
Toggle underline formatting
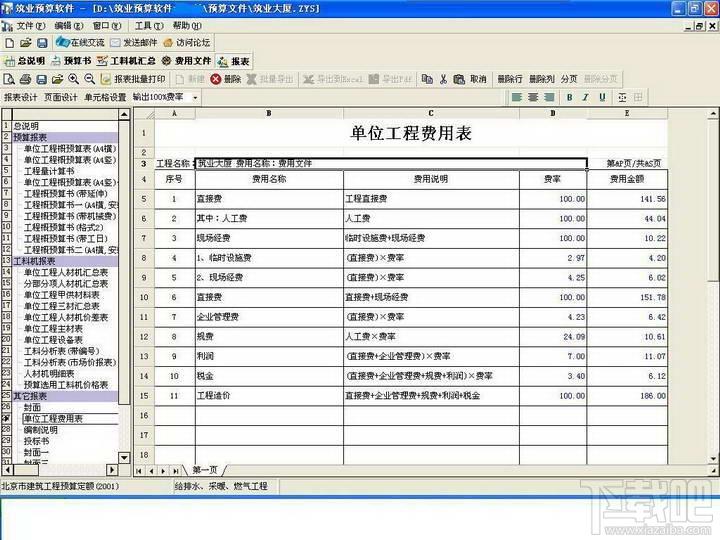602,97
